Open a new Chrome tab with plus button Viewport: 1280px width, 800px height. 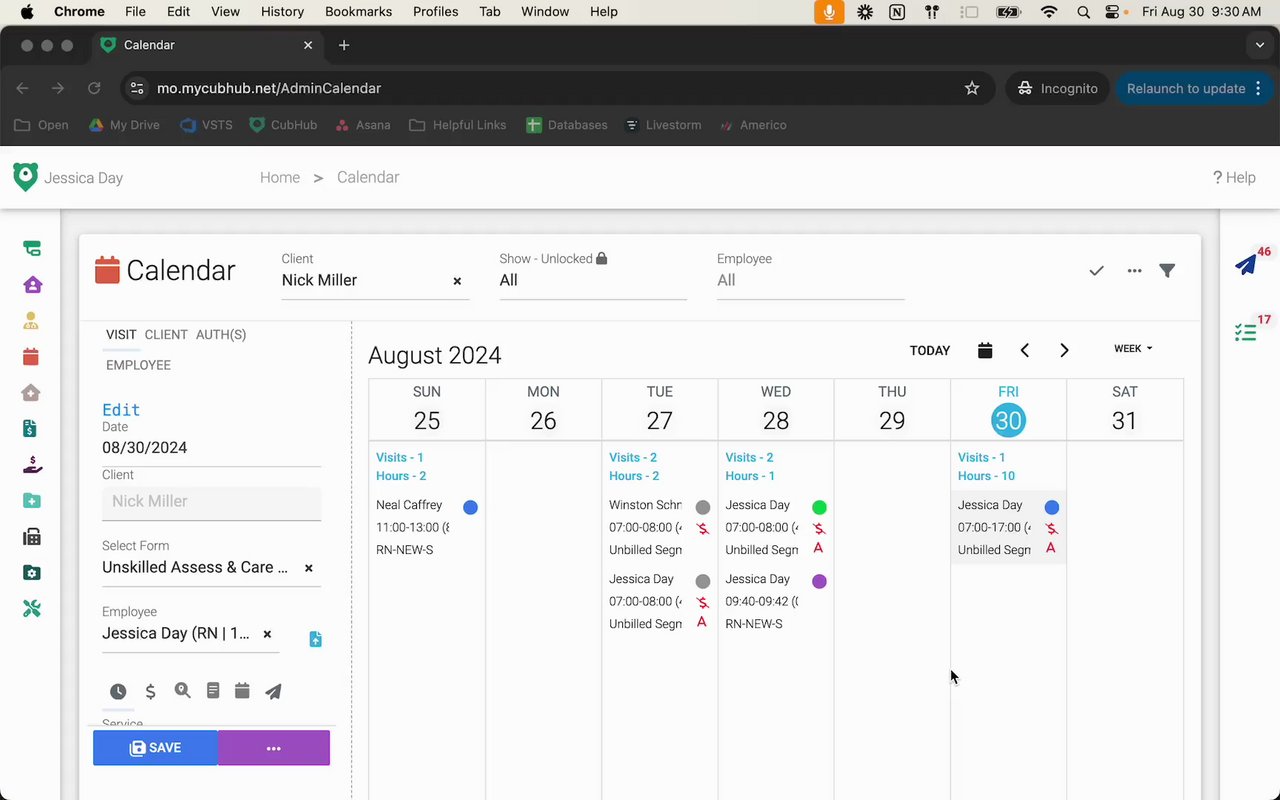(x=344, y=45)
